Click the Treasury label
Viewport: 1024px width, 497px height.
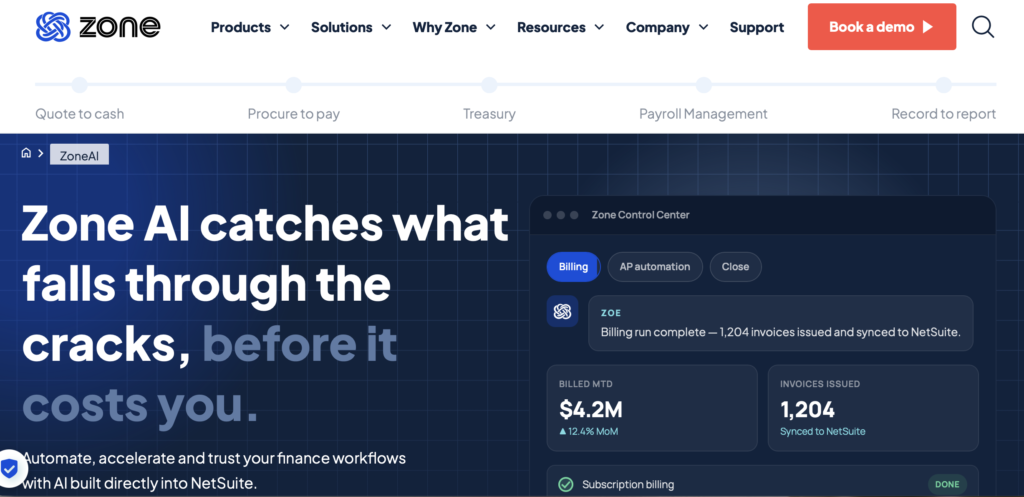[489, 114]
